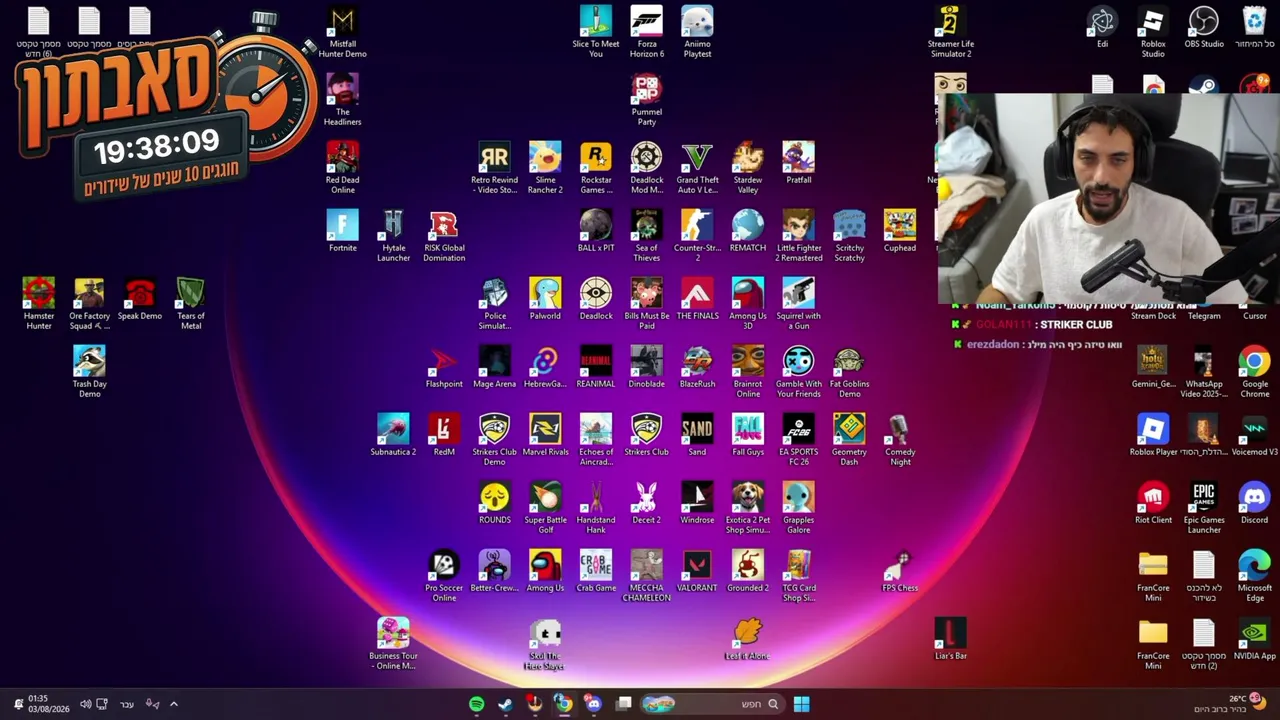
Task: Open the Windows Start menu
Action: [801, 704]
